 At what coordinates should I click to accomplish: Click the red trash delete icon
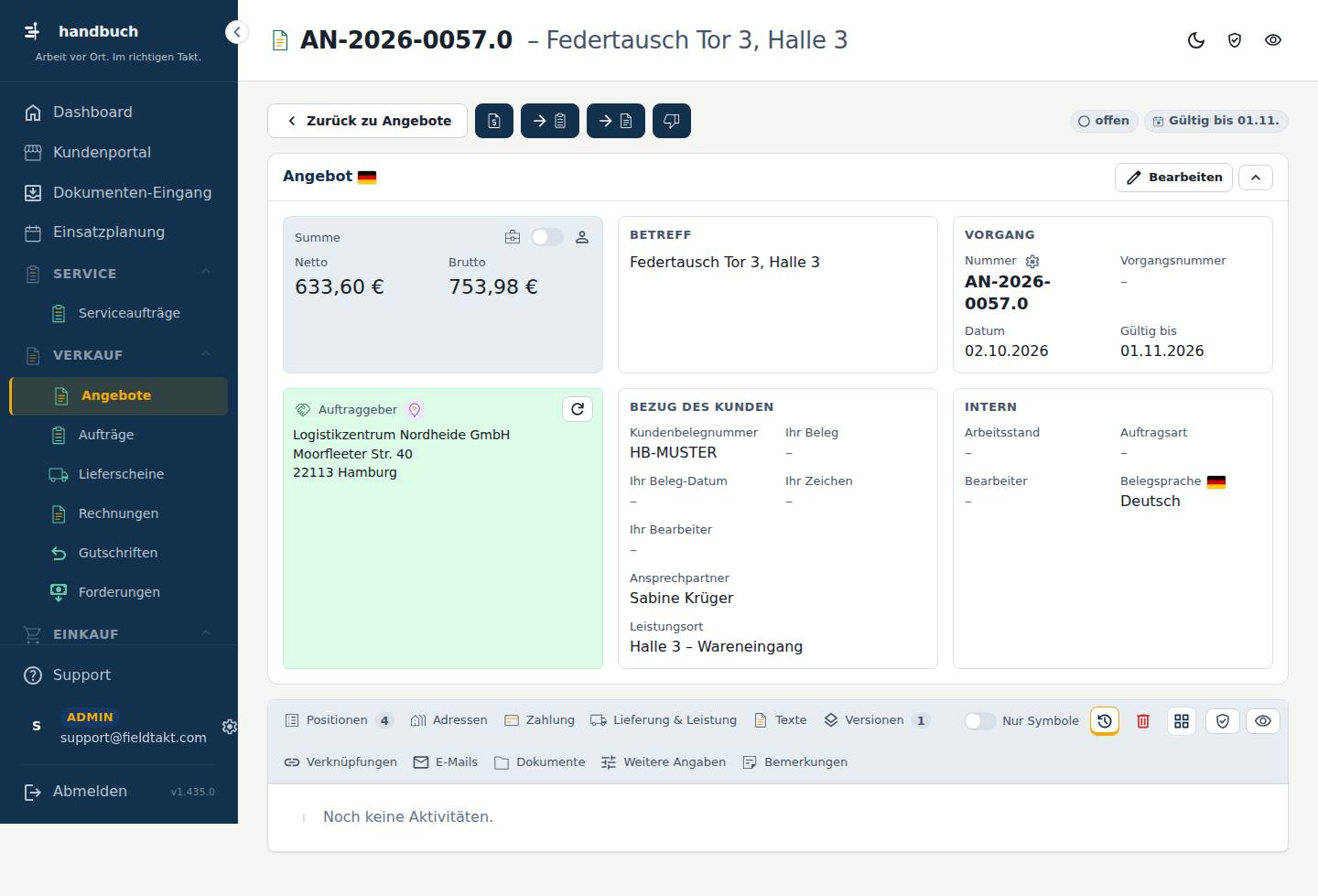(1143, 721)
